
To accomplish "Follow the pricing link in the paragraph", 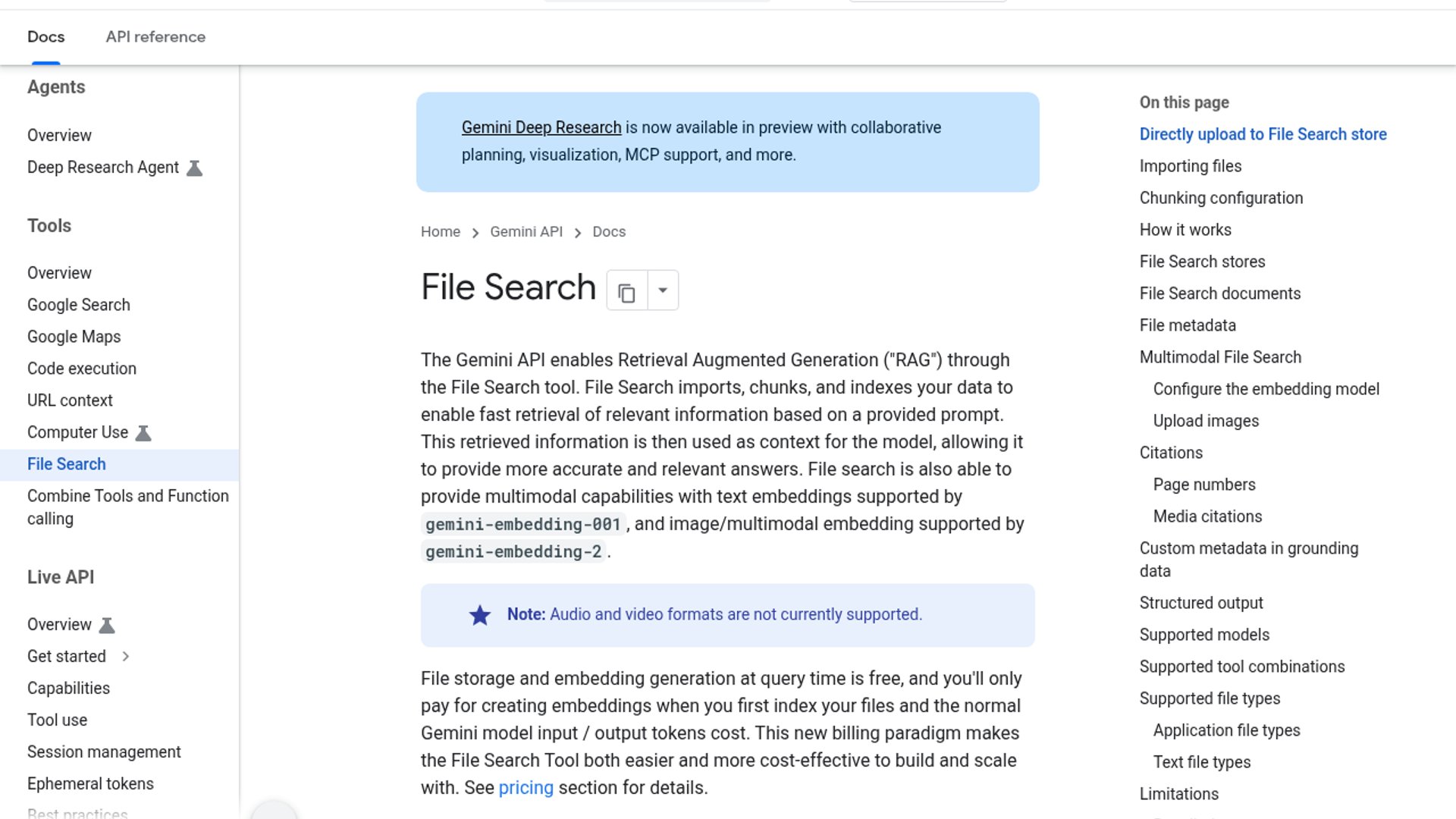I will [x=526, y=788].
